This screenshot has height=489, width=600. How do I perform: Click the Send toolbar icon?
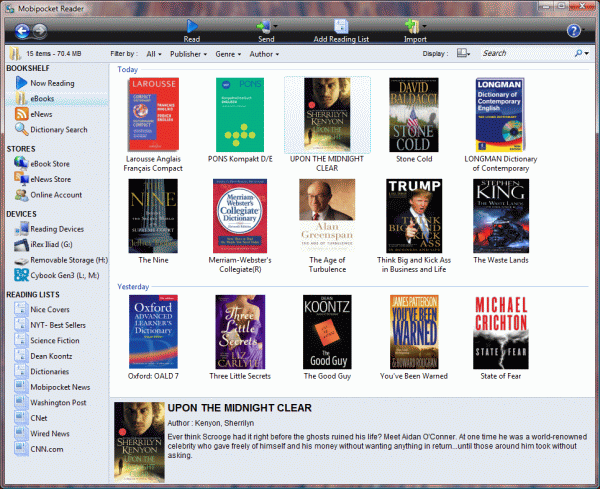point(266,26)
